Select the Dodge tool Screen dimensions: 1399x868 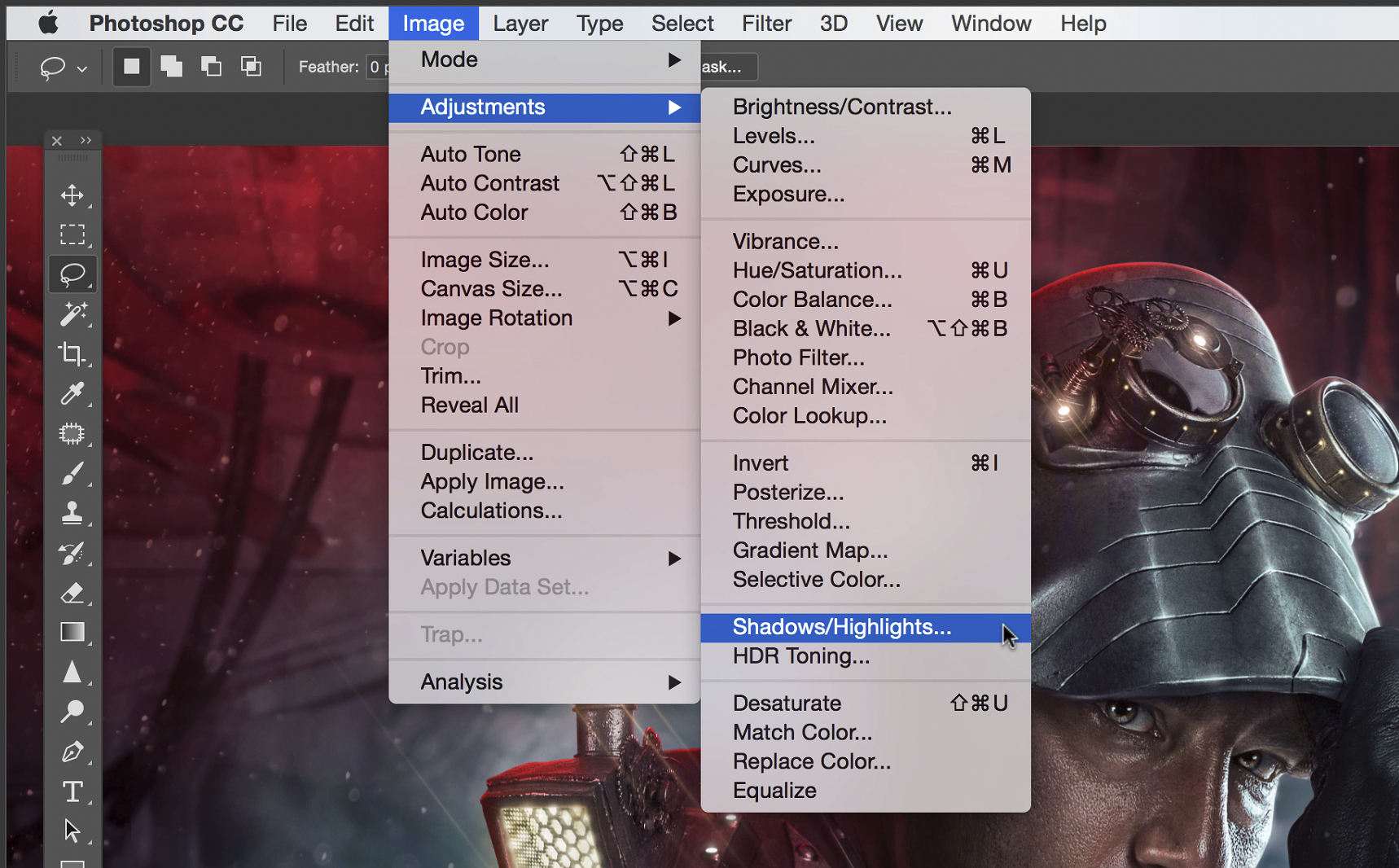point(72,712)
